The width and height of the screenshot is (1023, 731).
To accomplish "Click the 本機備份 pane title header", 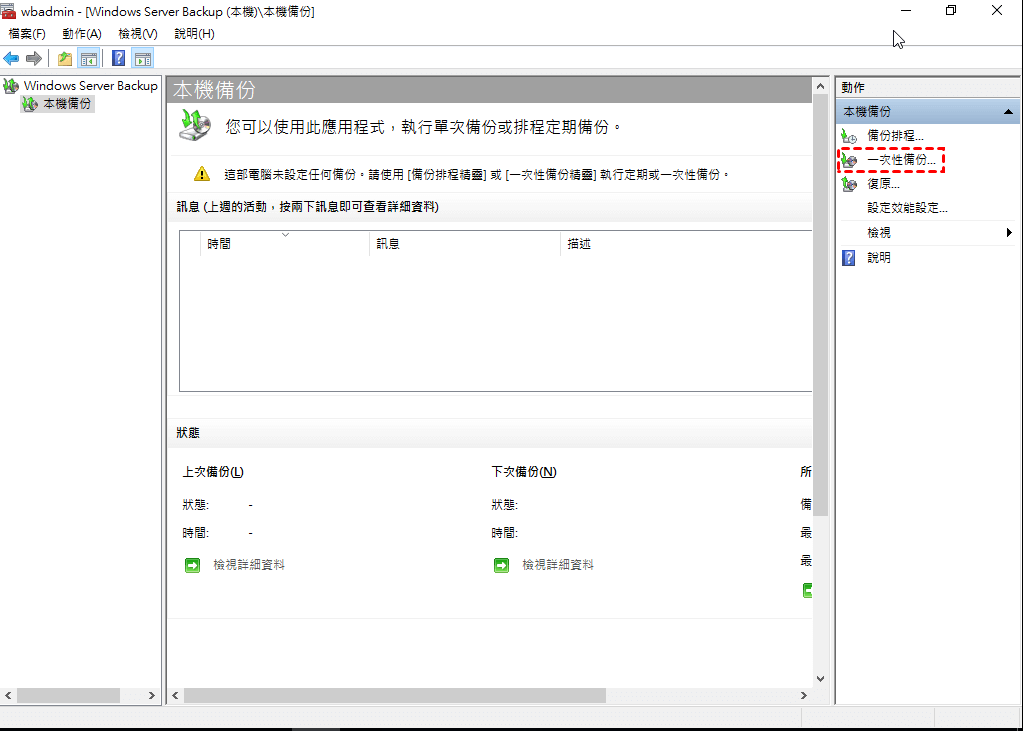I will point(214,90).
